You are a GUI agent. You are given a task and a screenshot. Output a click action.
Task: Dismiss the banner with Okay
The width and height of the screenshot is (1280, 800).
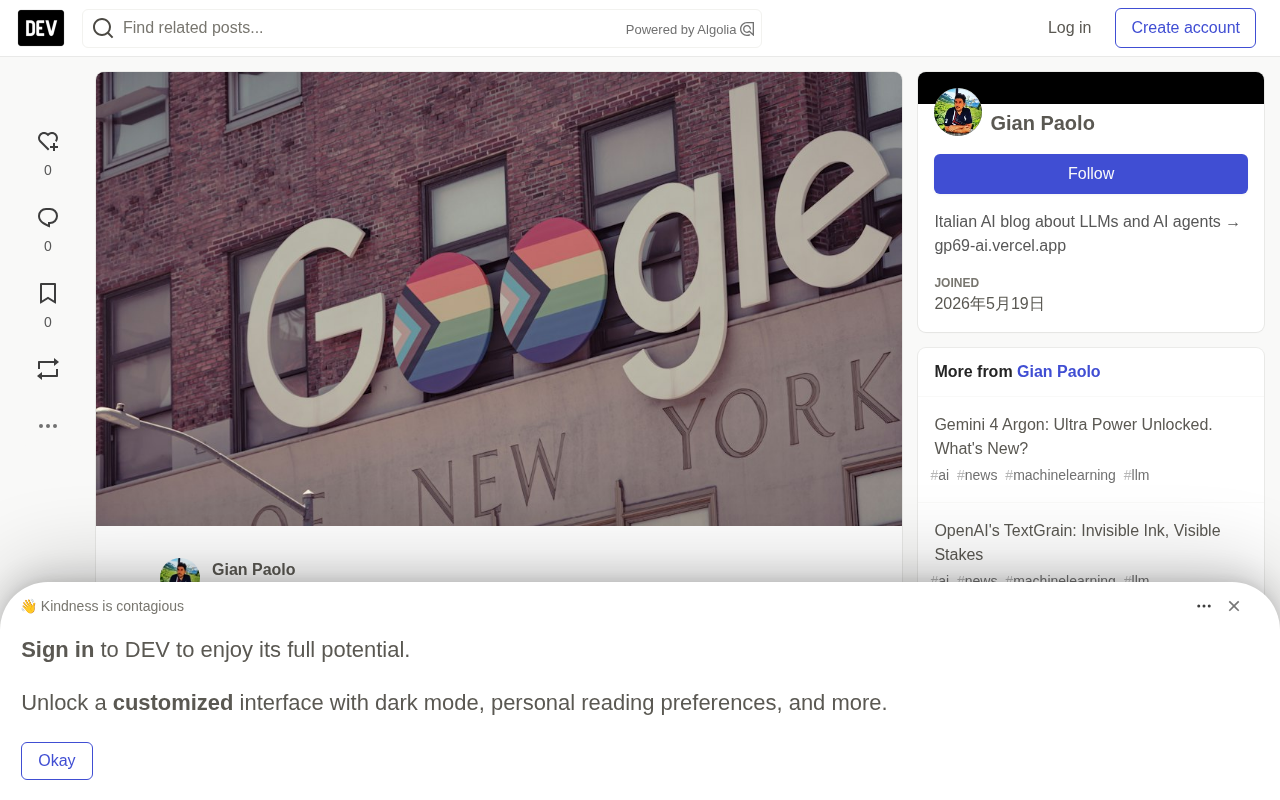57,761
